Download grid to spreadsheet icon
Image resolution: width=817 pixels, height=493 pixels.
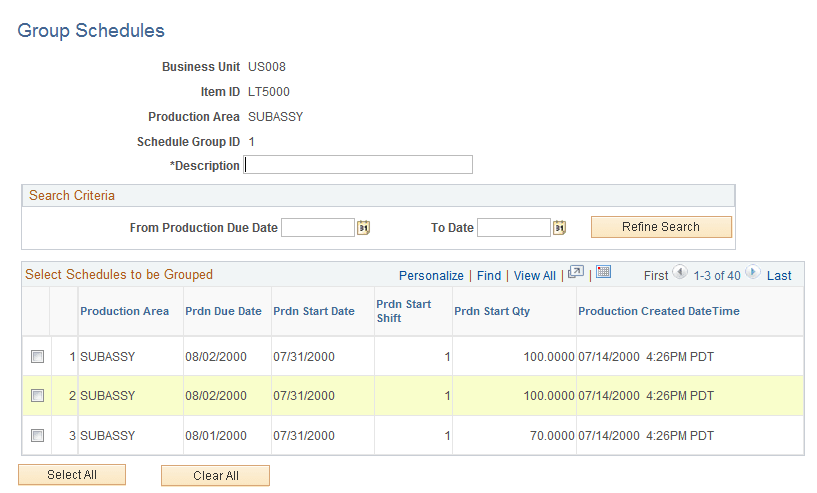point(603,272)
